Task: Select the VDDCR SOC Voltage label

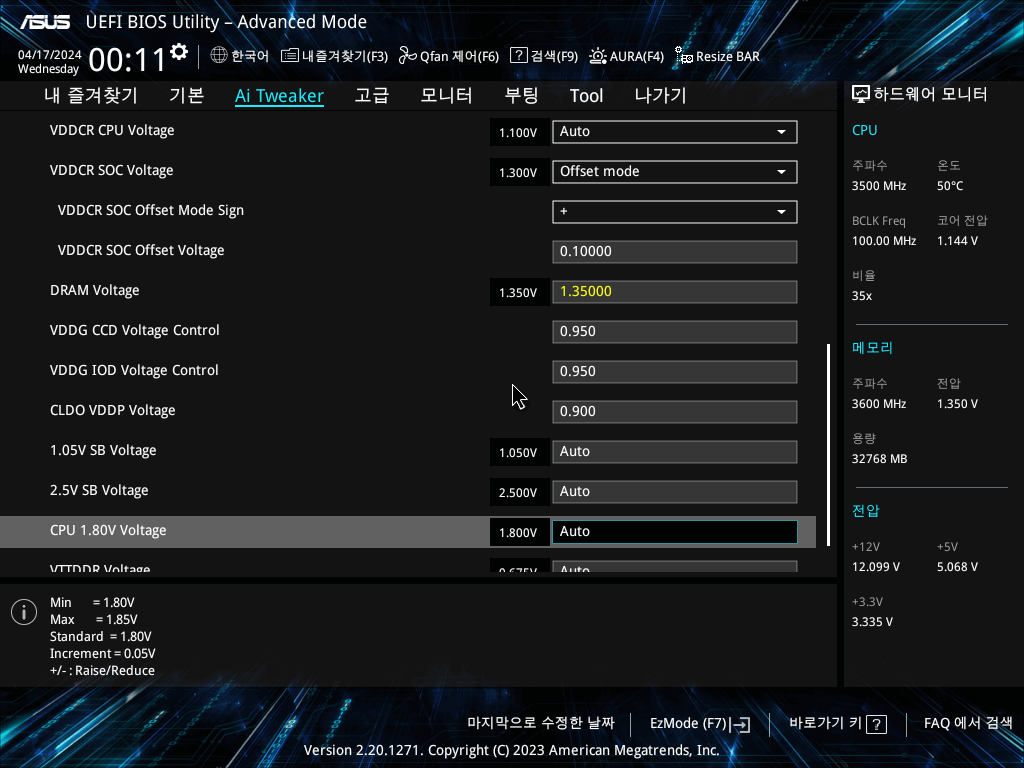Action: click(112, 170)
